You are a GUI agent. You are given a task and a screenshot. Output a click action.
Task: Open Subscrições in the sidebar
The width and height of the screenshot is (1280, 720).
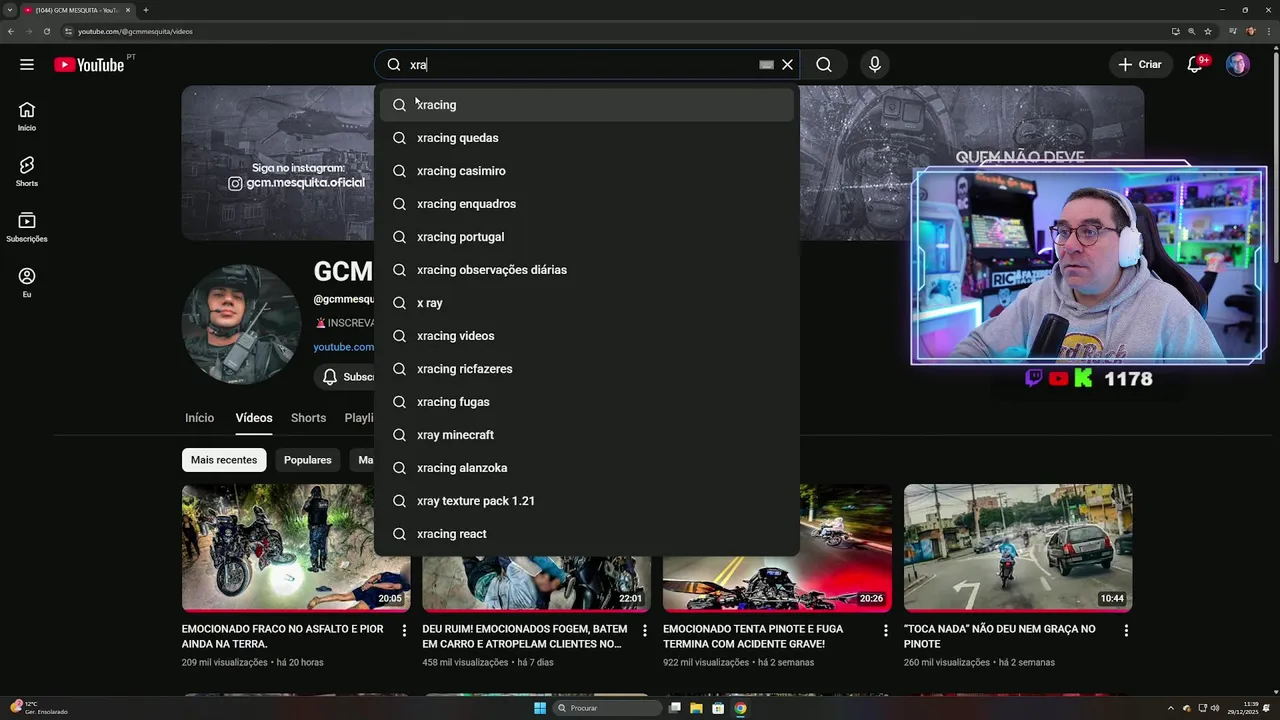(27, 227)
